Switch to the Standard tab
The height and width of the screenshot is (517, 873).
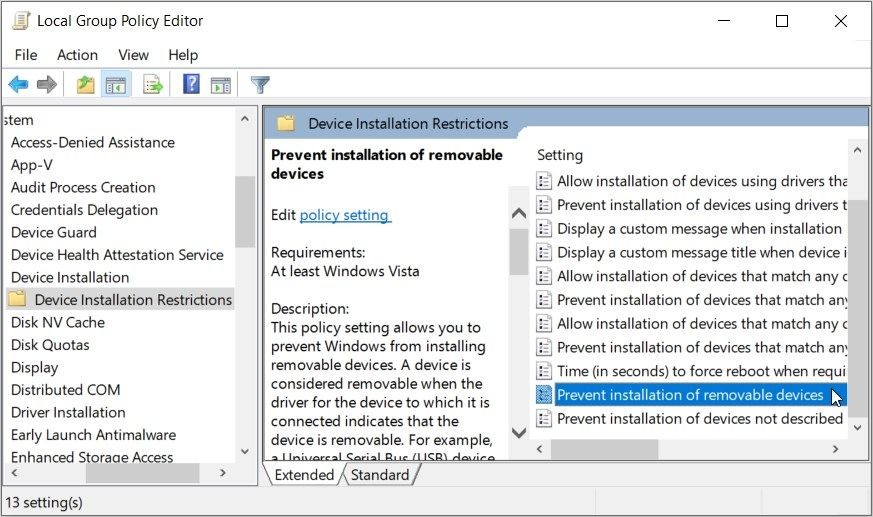tap(380, 475)
